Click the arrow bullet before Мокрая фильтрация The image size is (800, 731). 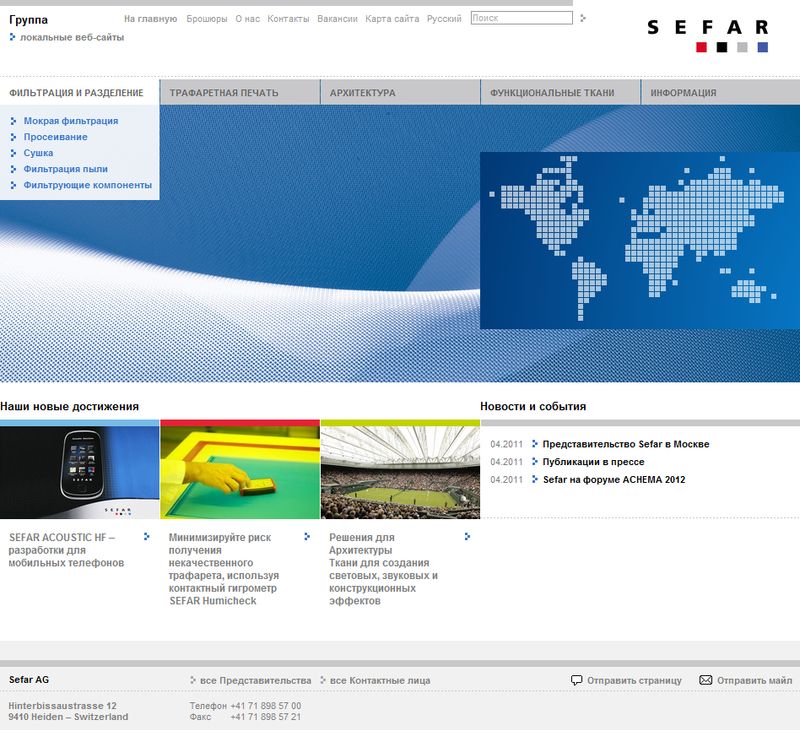click(x=13, y=121)
